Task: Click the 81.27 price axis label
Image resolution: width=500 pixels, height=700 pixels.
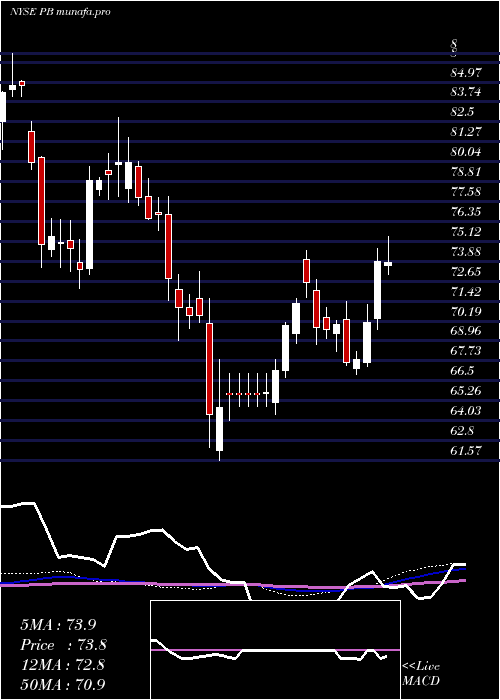Action: [466, 132]
